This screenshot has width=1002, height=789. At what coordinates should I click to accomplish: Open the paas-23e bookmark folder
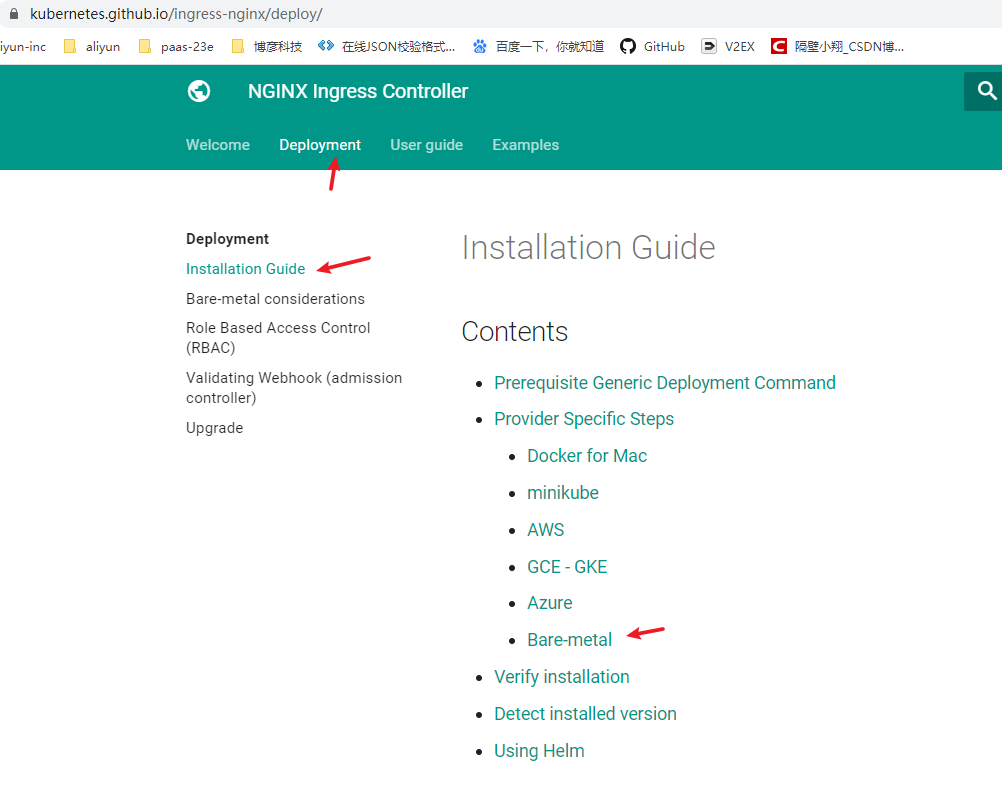[176, 46]
